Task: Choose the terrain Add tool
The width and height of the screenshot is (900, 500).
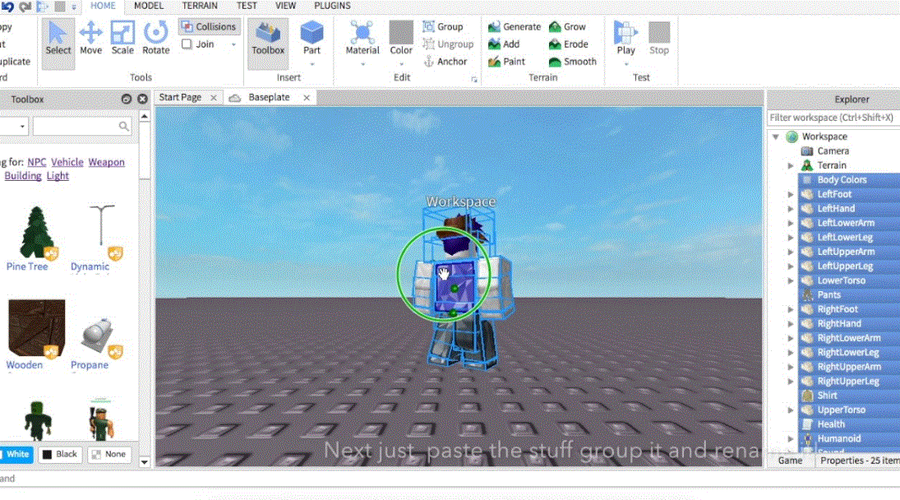Action: (x=503, y=44)
